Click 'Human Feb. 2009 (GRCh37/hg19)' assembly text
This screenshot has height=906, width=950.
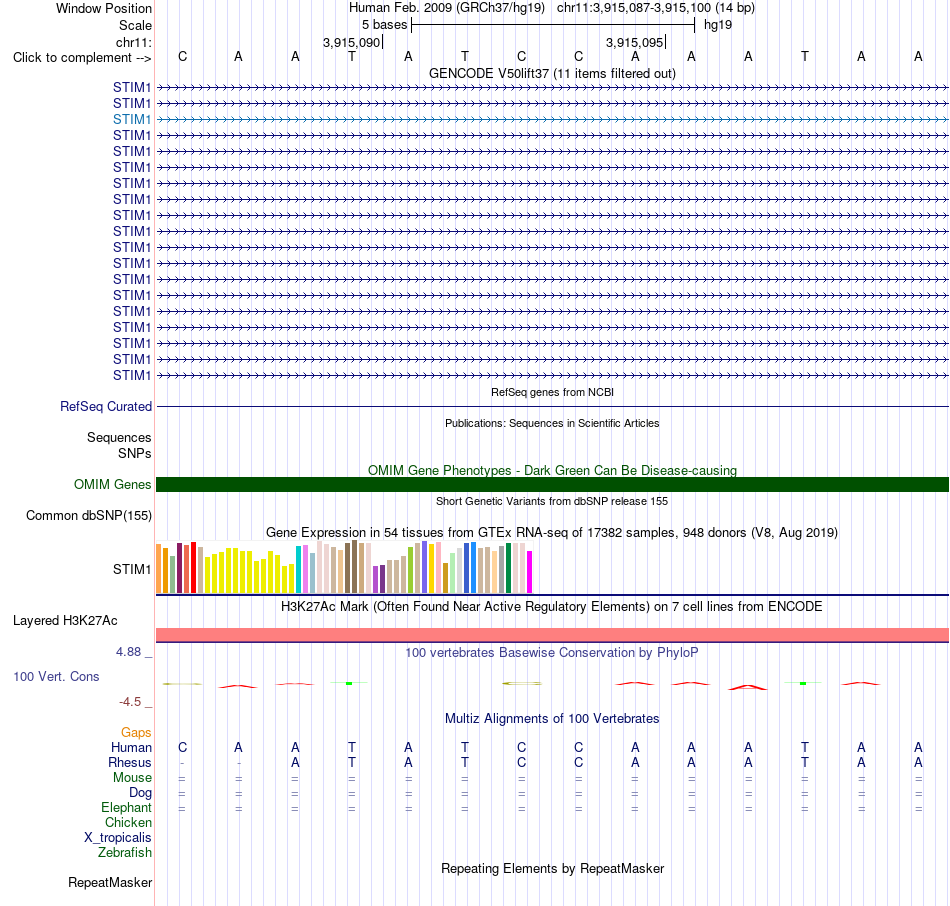click(447, 8)
